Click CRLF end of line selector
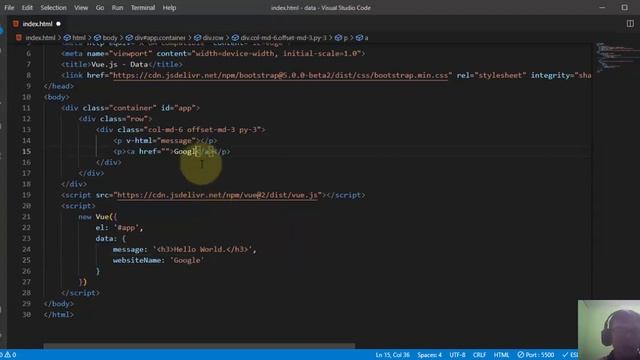This screenshot has width=640, height=360. [479, 355]
